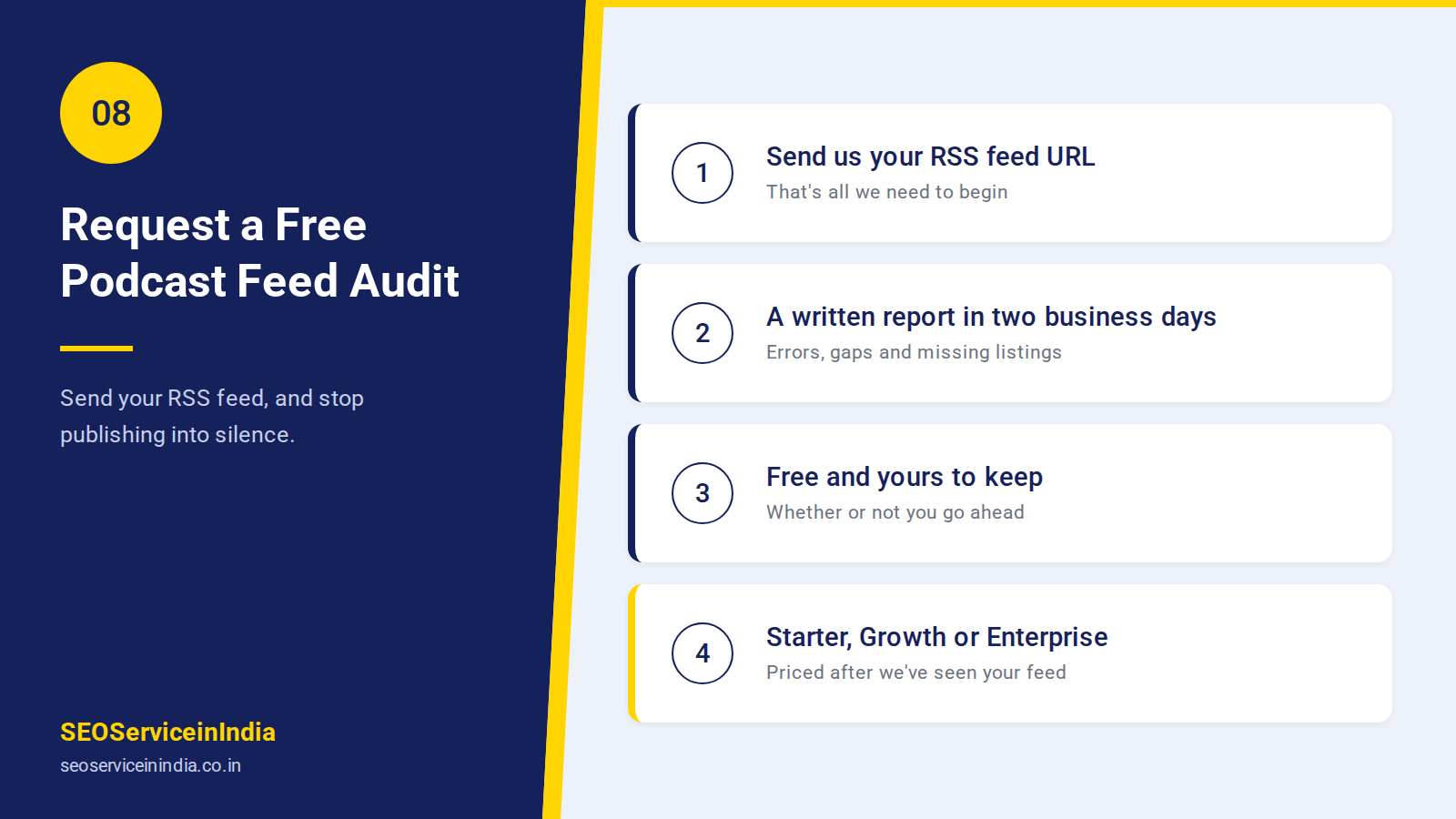Click the step 1 circle icon
The height and width of the screenshot is (819, 1456).
click(703, 173)
